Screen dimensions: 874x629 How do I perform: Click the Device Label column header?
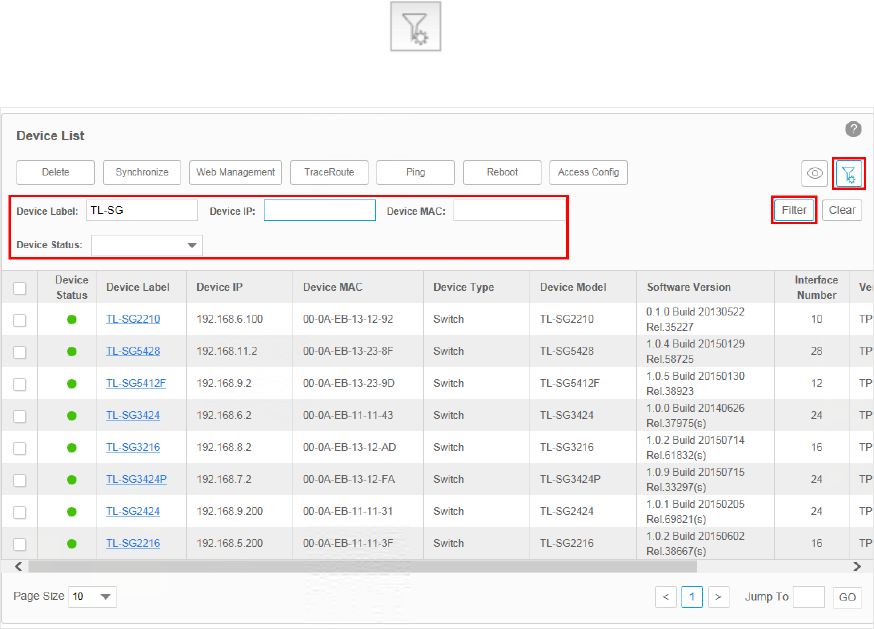coord(138,287)
